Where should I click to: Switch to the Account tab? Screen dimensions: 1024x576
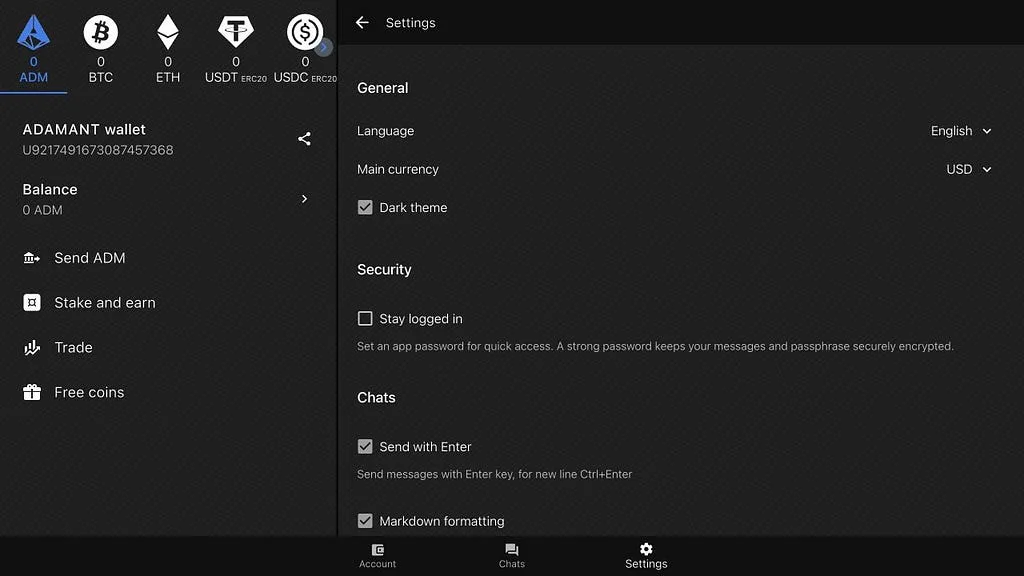pyautogui.click(x=377, y=556)
